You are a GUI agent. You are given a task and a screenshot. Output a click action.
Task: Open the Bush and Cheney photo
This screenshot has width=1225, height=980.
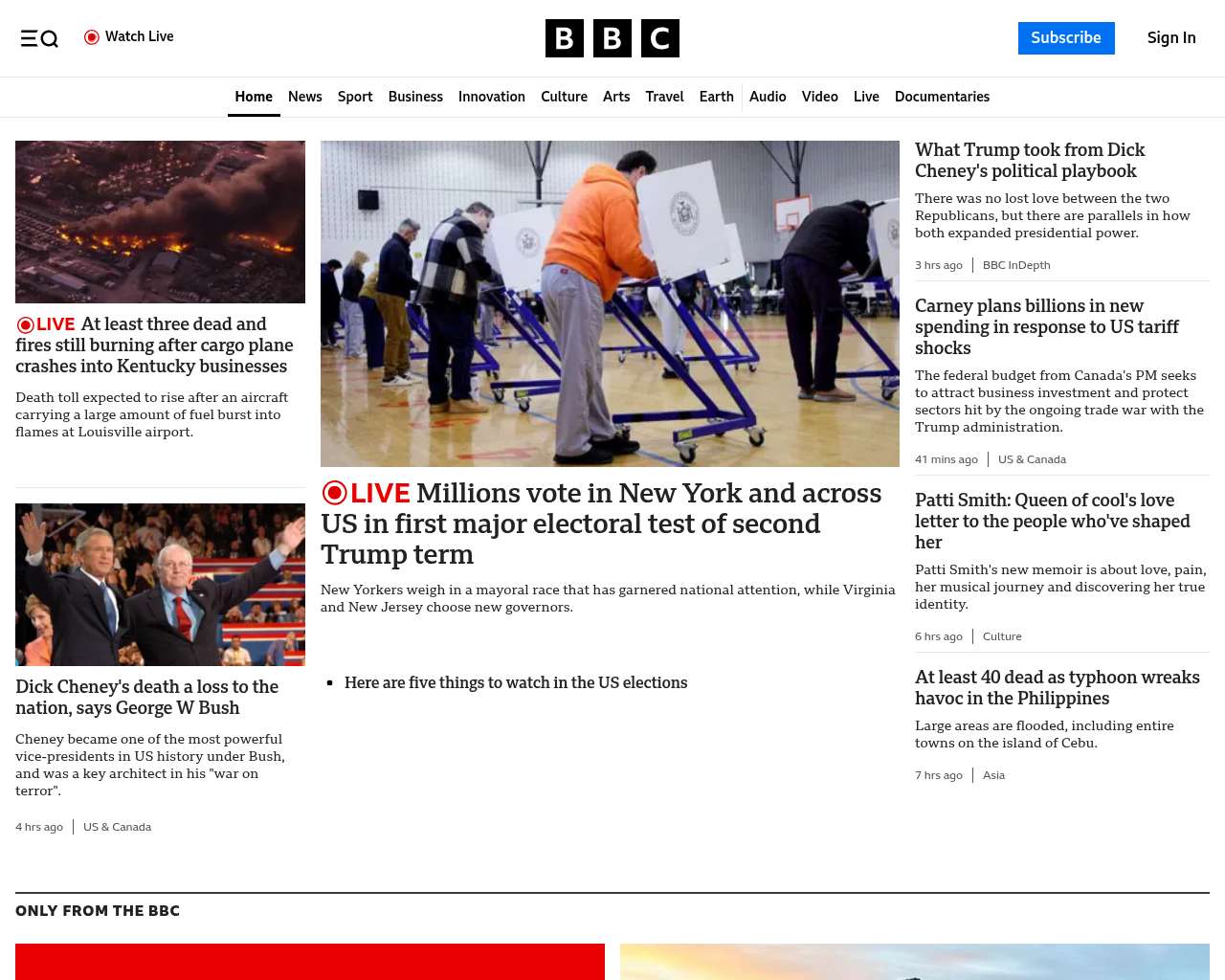click(x=160, y=584)
